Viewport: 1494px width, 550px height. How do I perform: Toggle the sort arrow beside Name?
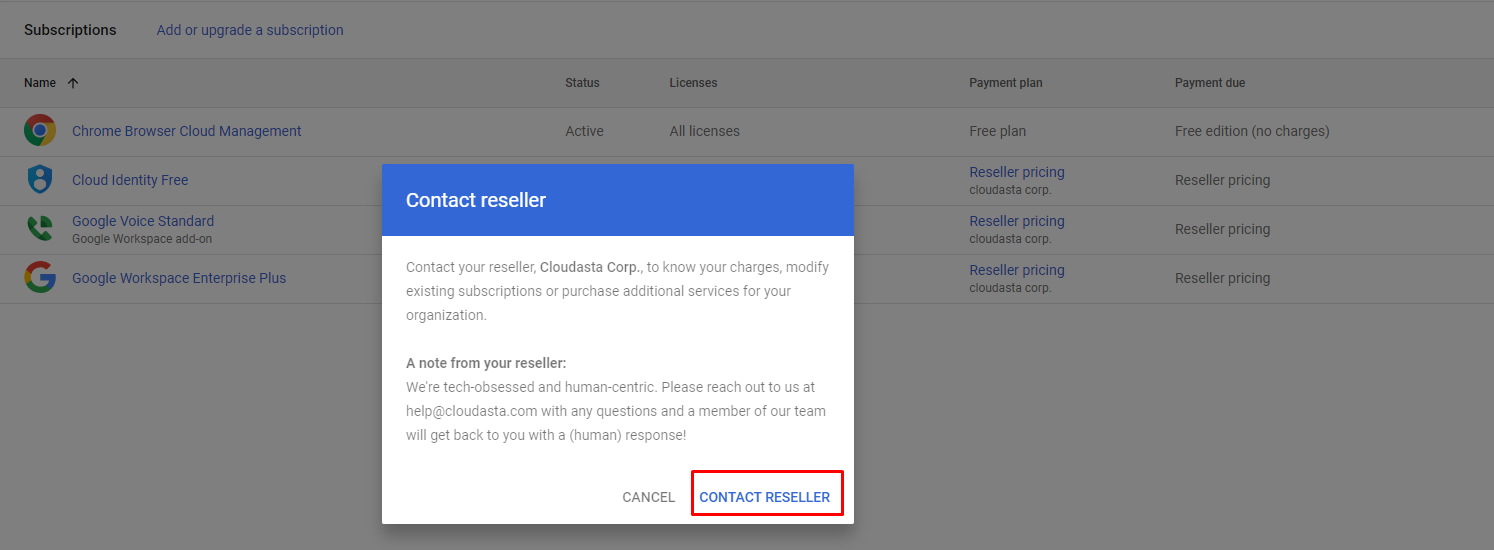(73, 83)
